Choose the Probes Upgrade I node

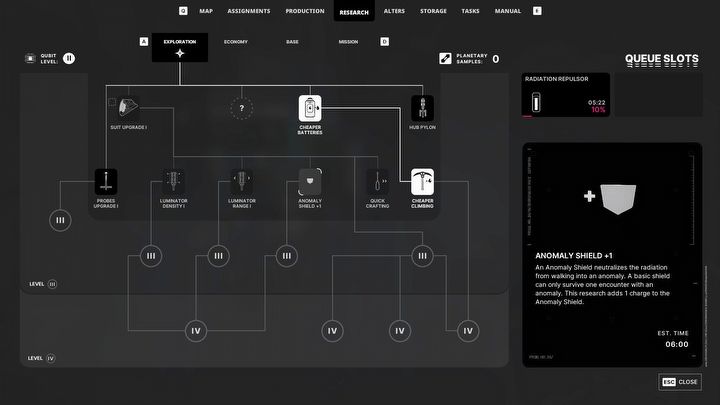point(107,181)
